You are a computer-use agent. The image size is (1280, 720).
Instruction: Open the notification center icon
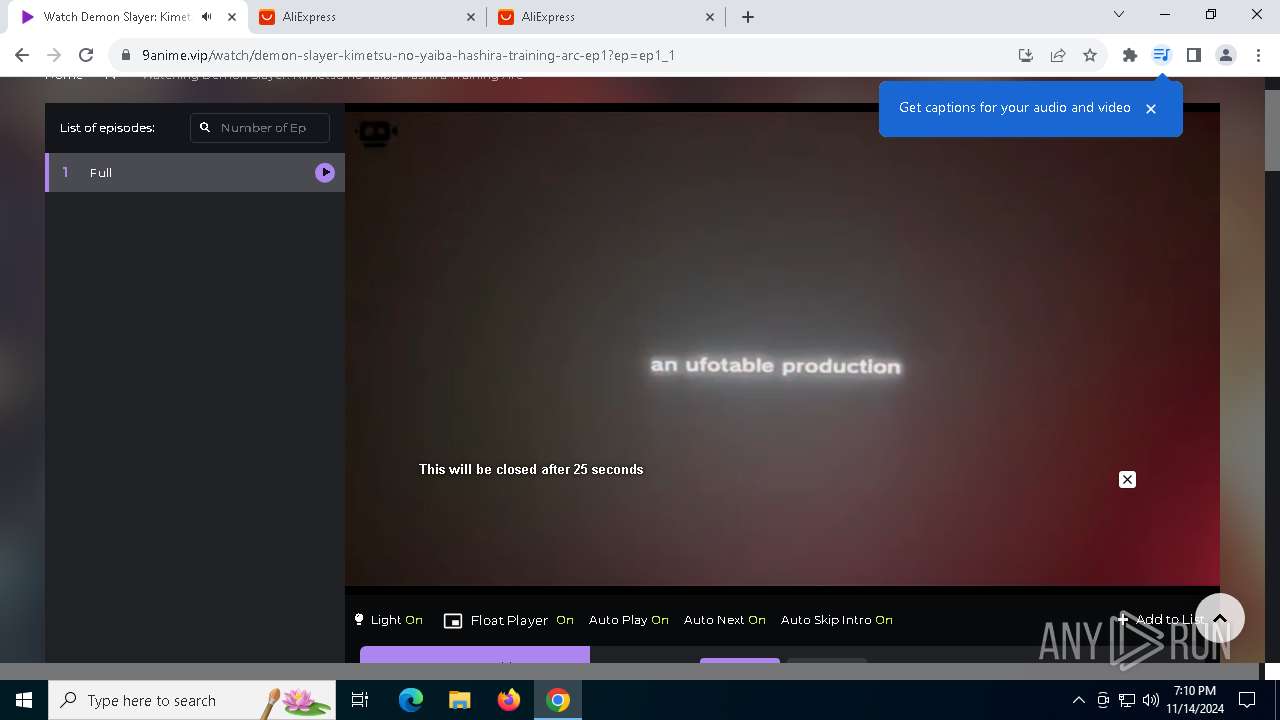(x=1247, y=700)
